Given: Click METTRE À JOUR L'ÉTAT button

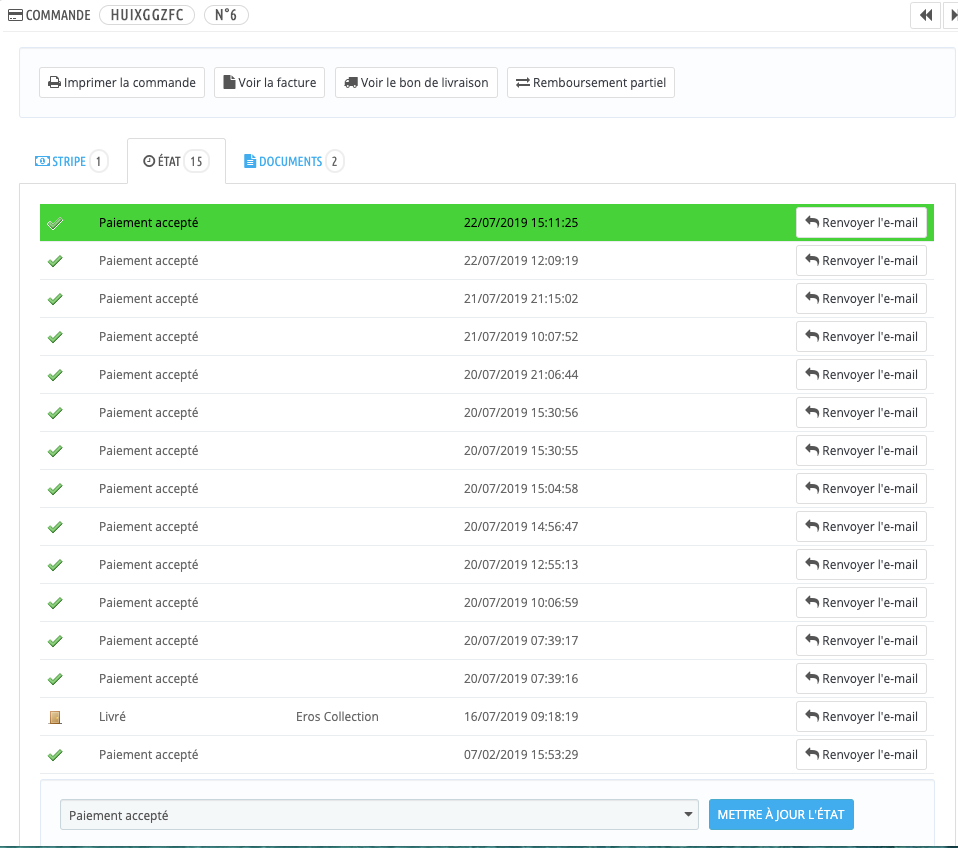Looking at the screenshot, I should pos(781,814).
